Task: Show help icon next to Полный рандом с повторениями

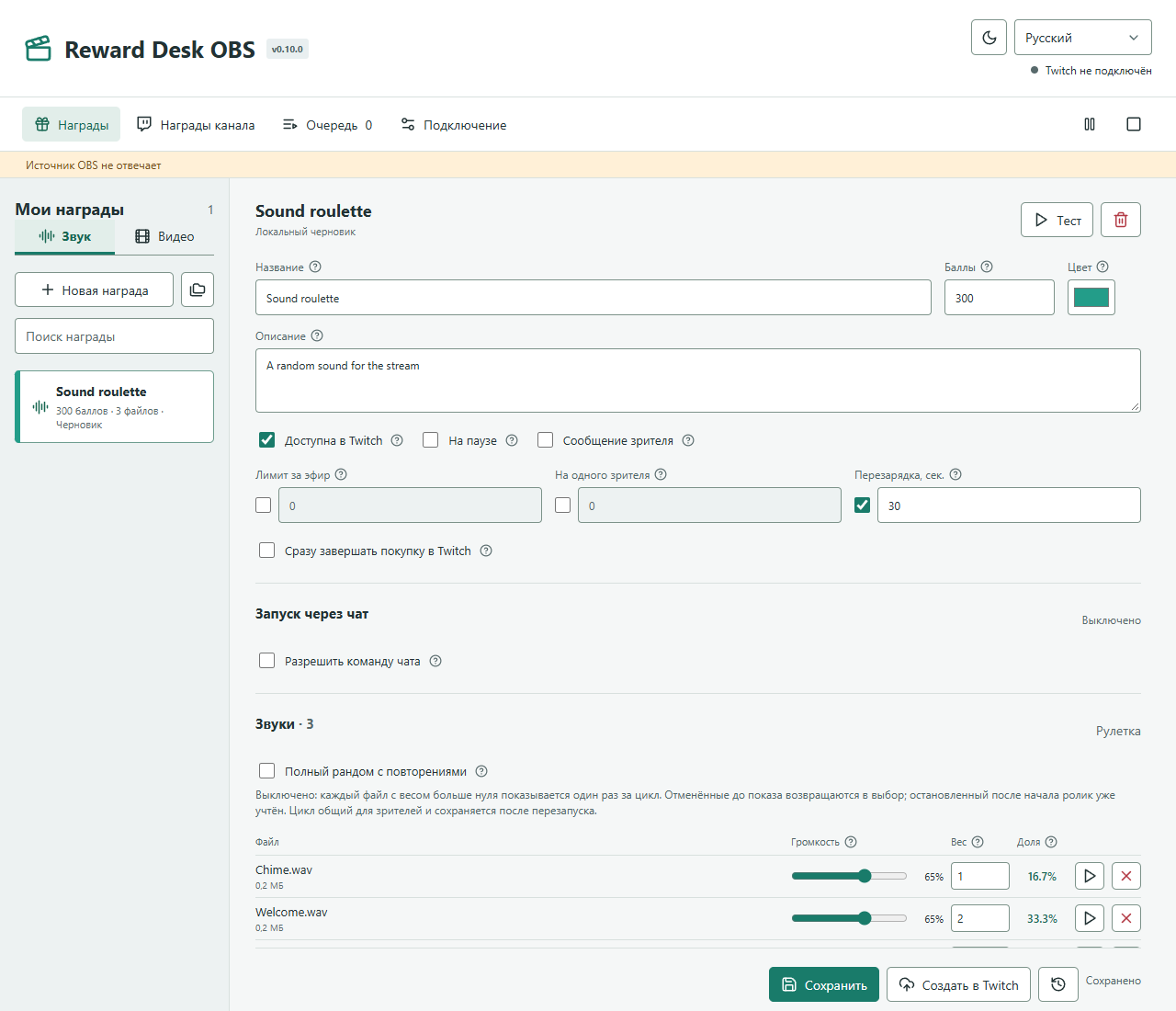Action: pos(481,771)
